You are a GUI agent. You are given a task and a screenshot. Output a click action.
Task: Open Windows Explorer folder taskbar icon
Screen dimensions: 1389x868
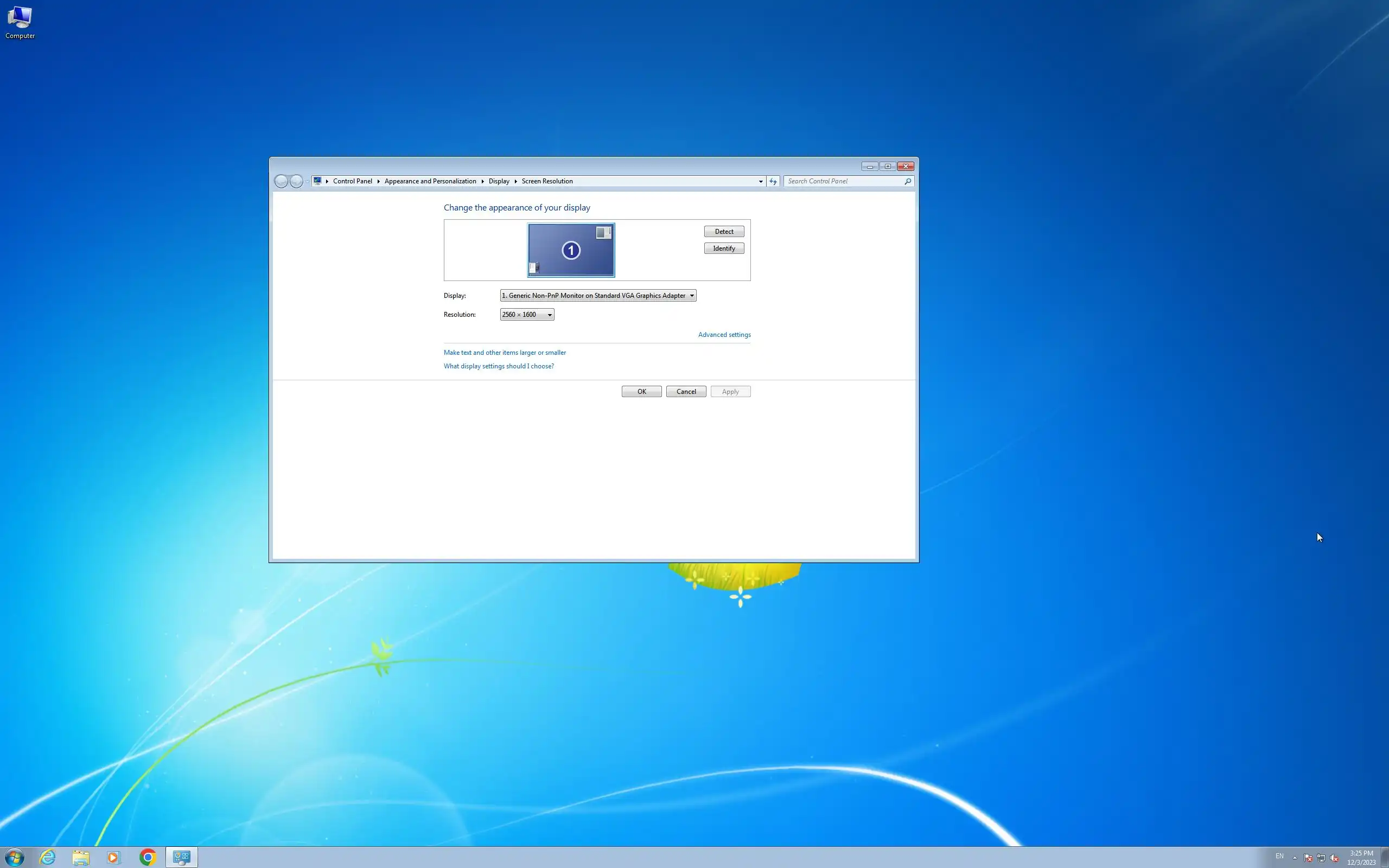click(x=81, y=858)
